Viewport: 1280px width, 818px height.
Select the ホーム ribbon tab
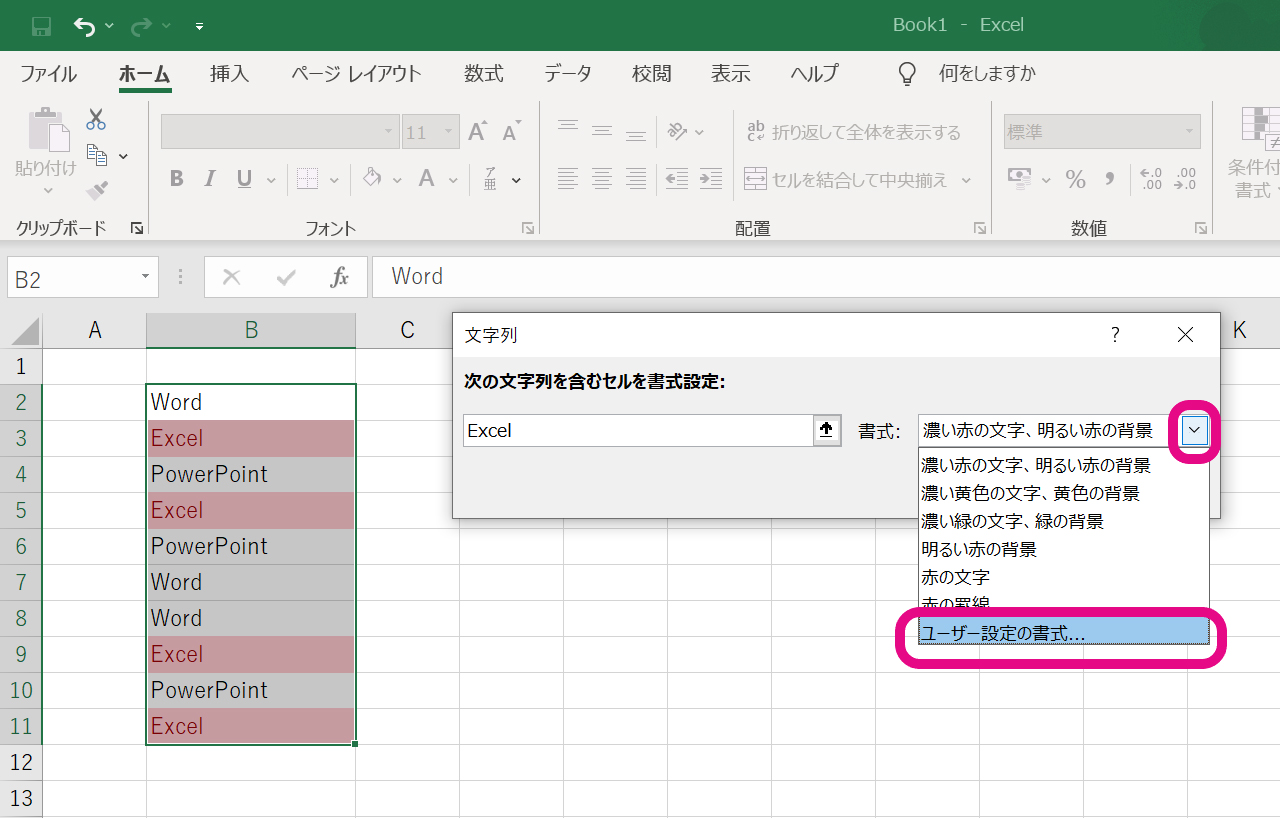(x=145, y=74)
